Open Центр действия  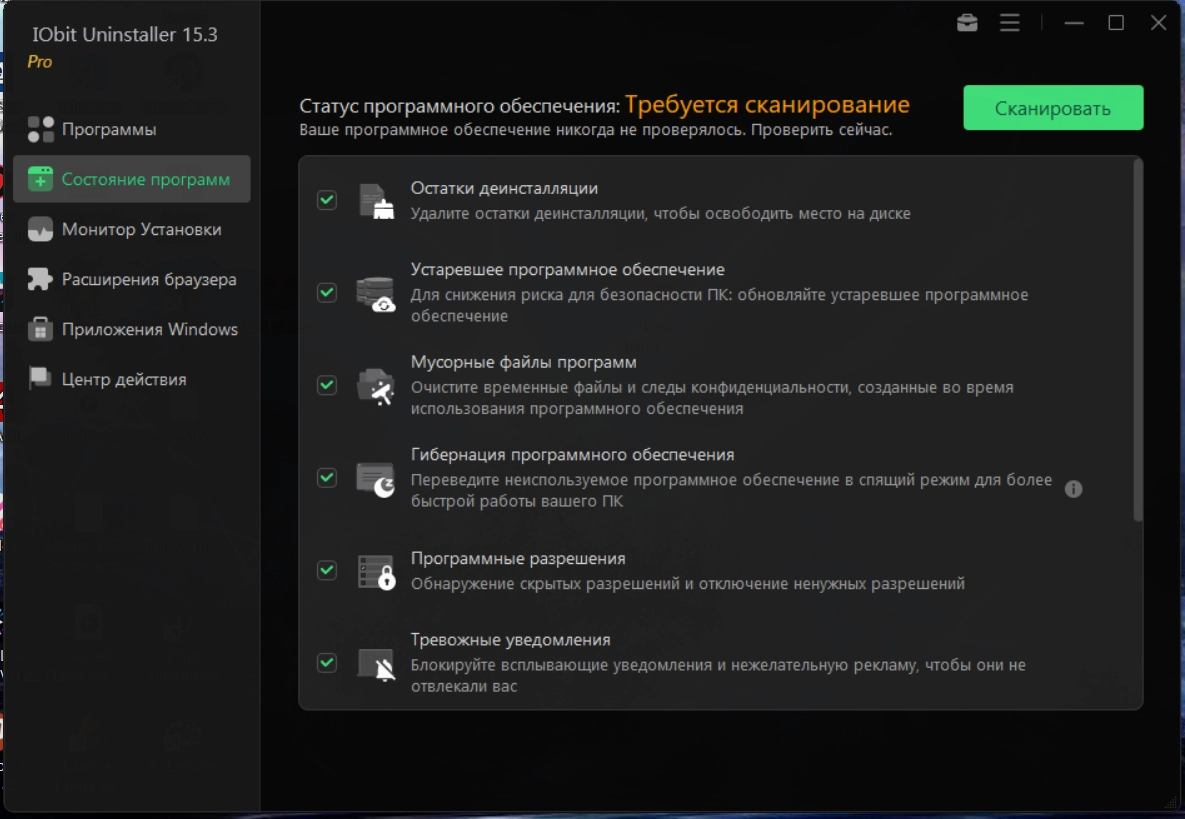131,379
